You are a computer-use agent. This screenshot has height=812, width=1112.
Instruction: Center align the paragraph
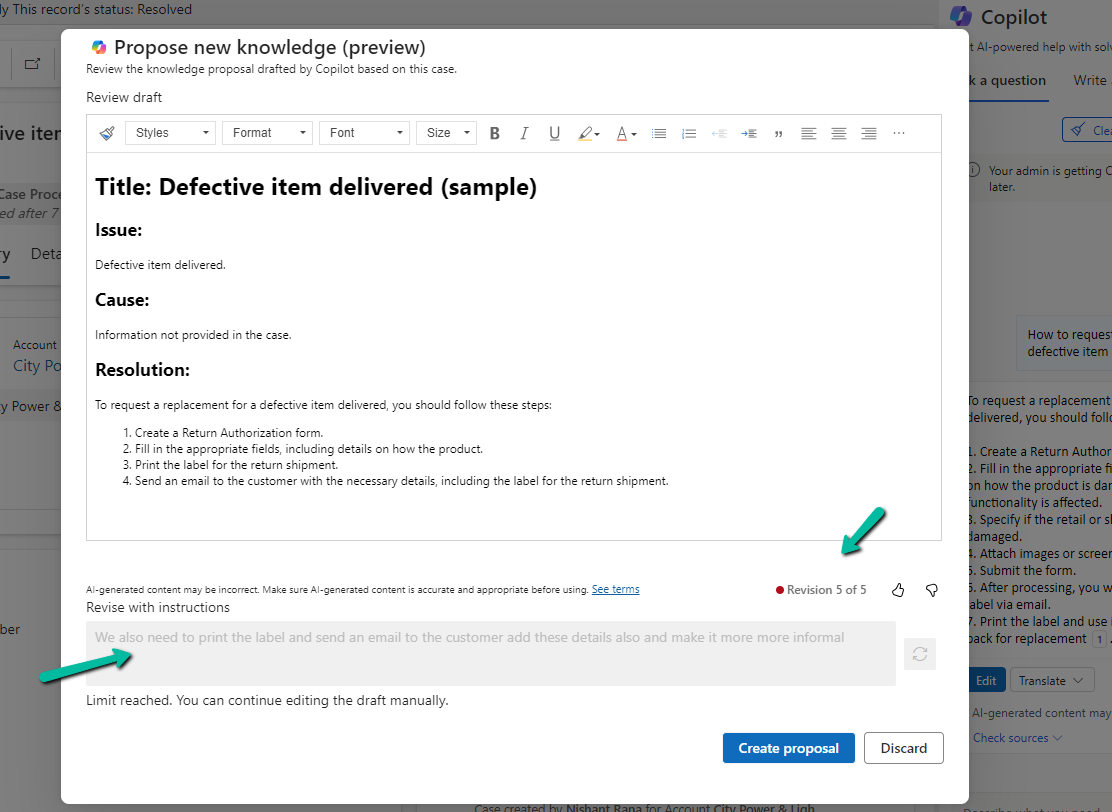pos(838,133)
